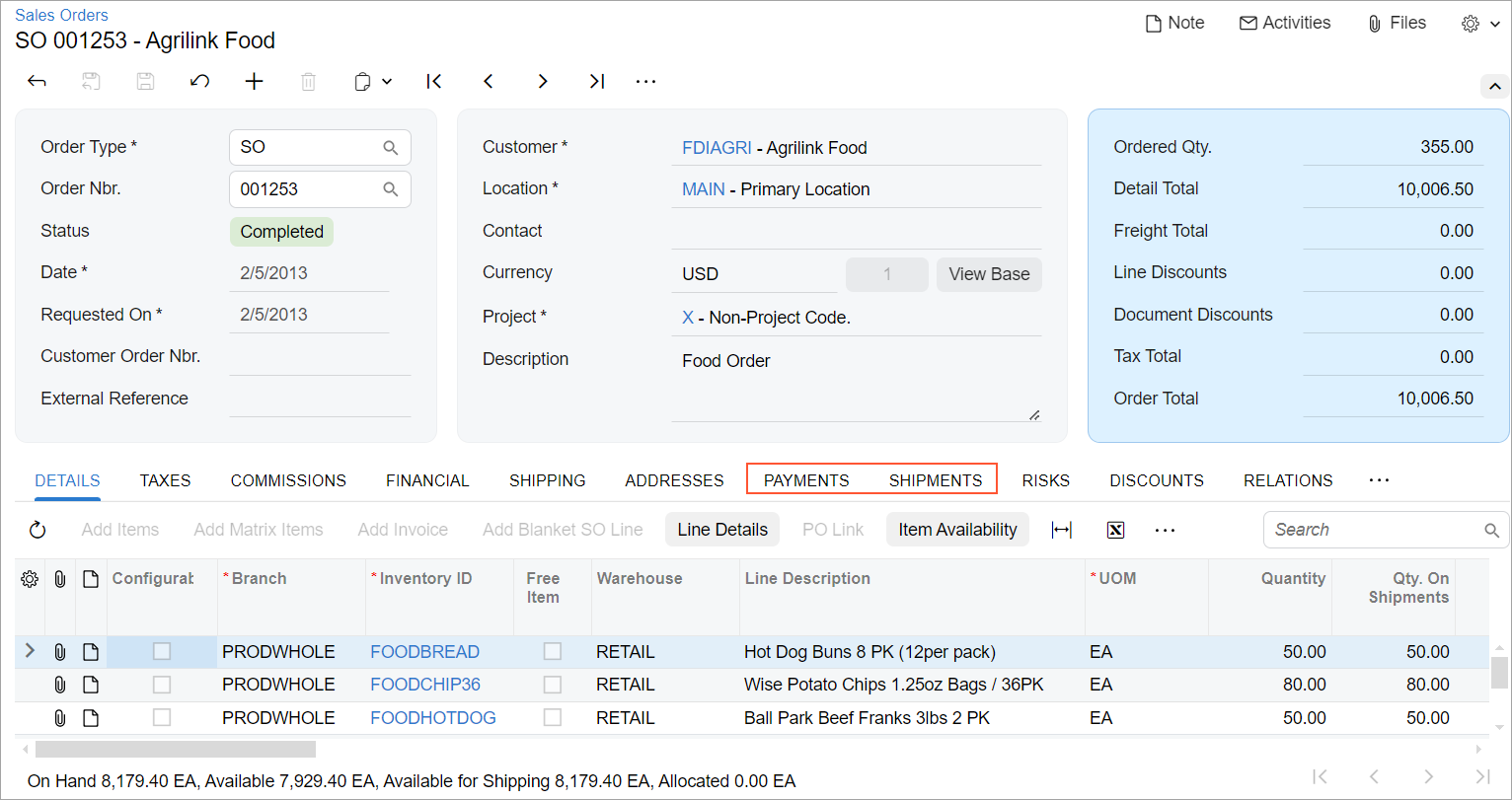Navigate to the next record arrow
Screen dimensions: 1512x800
point(543,82)
